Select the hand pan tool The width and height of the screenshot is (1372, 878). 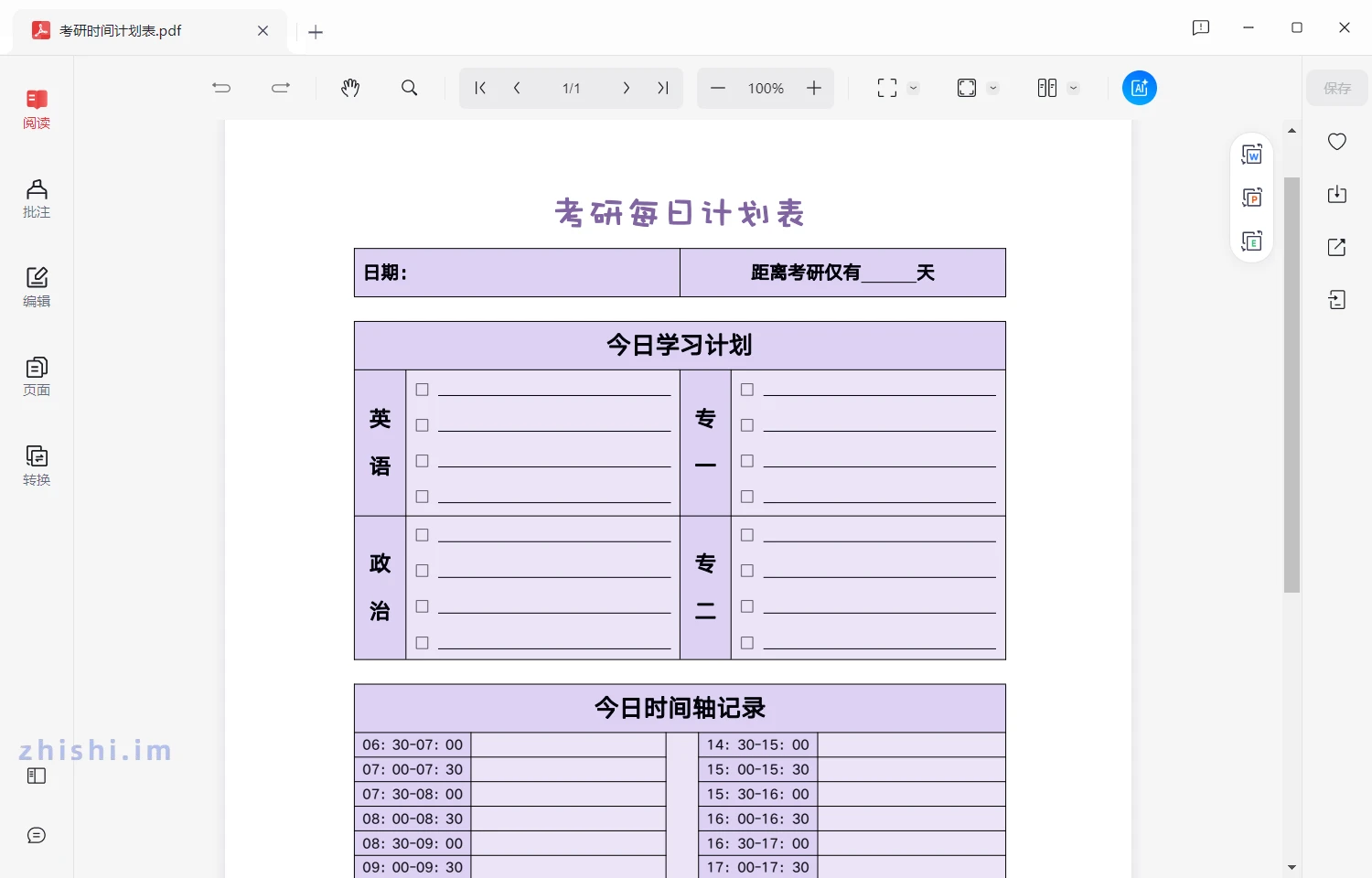pyautogui.click(x=350, y=88)
